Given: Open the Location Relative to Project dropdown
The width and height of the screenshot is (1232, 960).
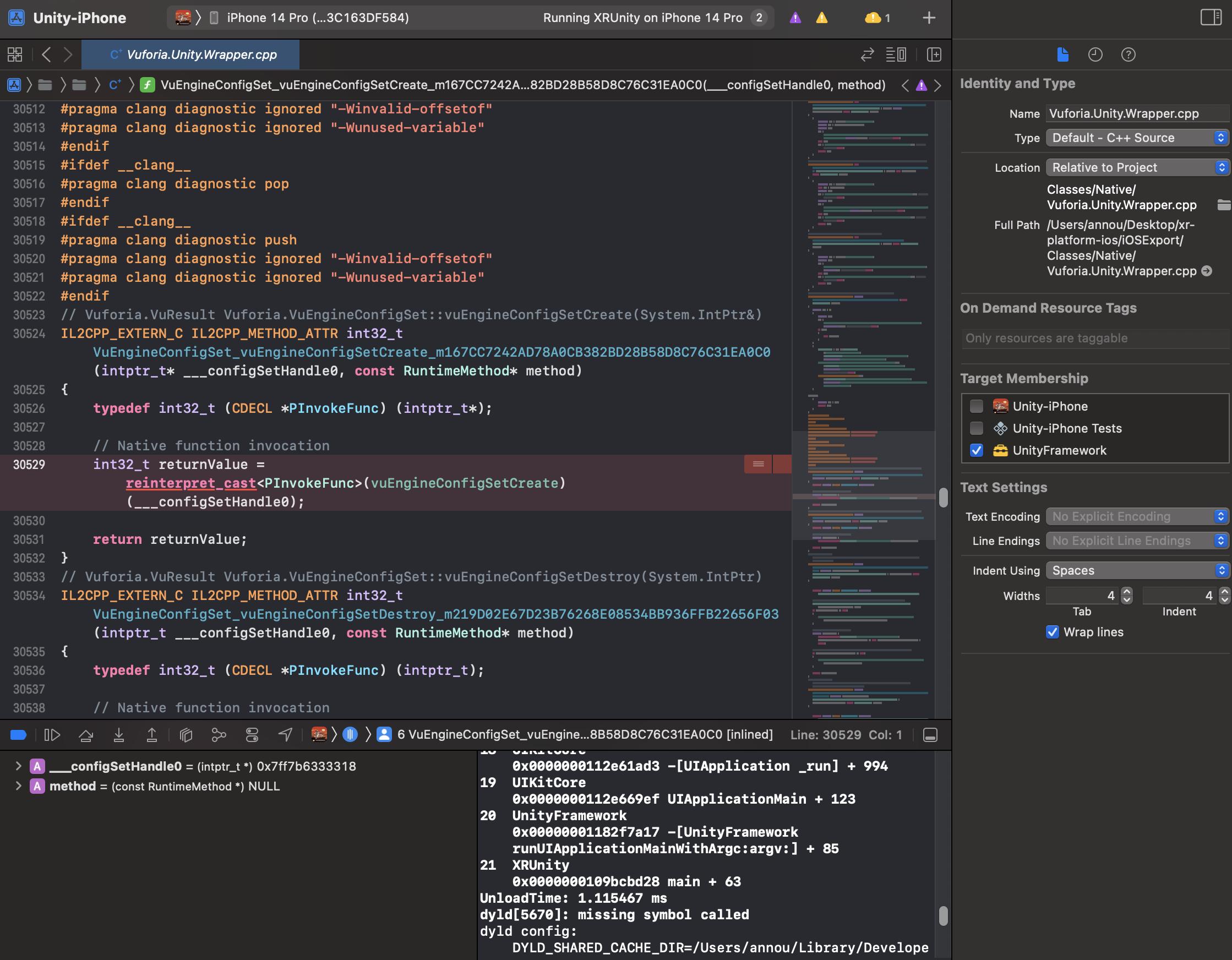Looking at the screenshot, I should [x=1137, y=167].
